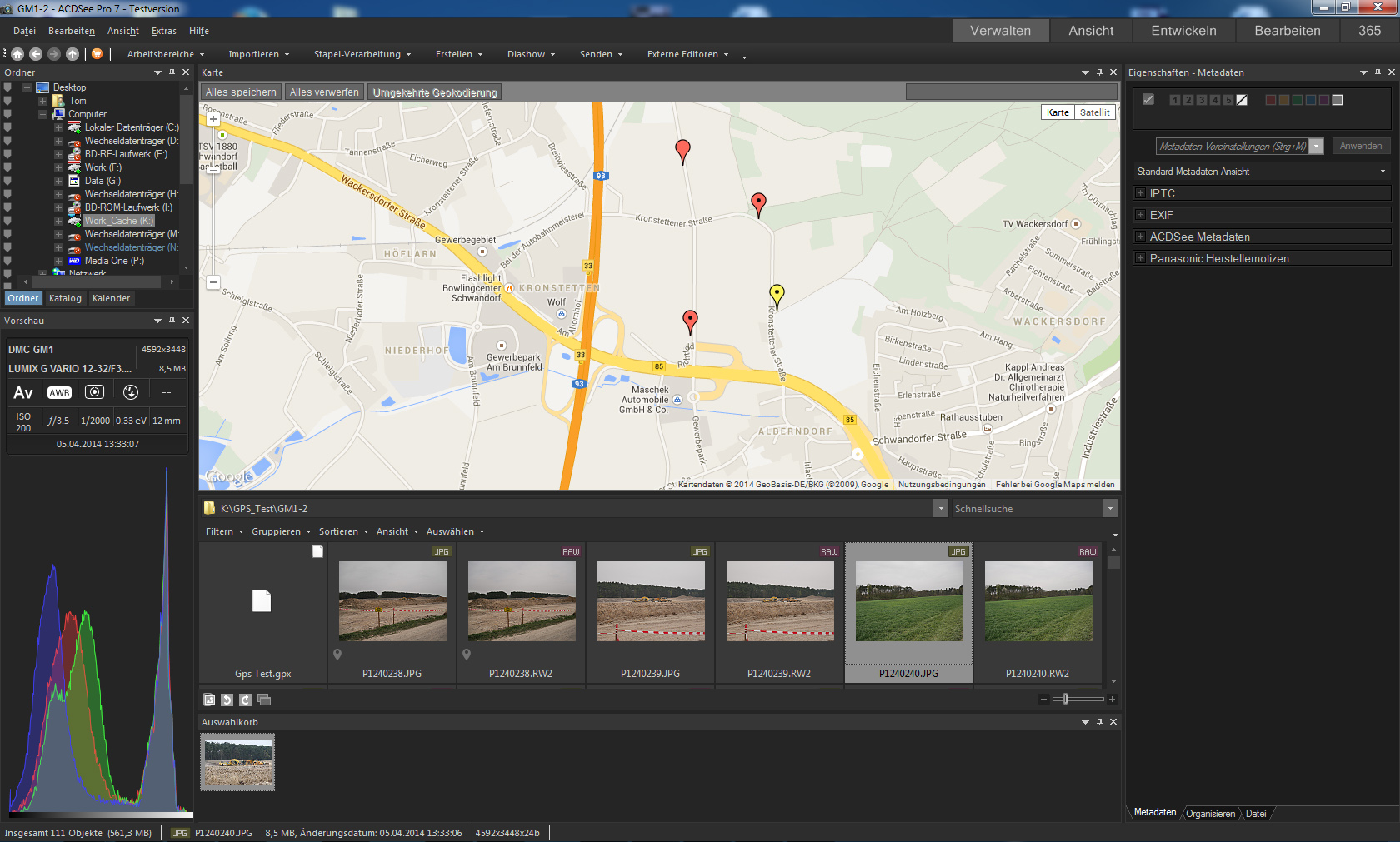Open the Extras menu
Viewport: 1400px width, 842px height.
[x=164, y=31]
